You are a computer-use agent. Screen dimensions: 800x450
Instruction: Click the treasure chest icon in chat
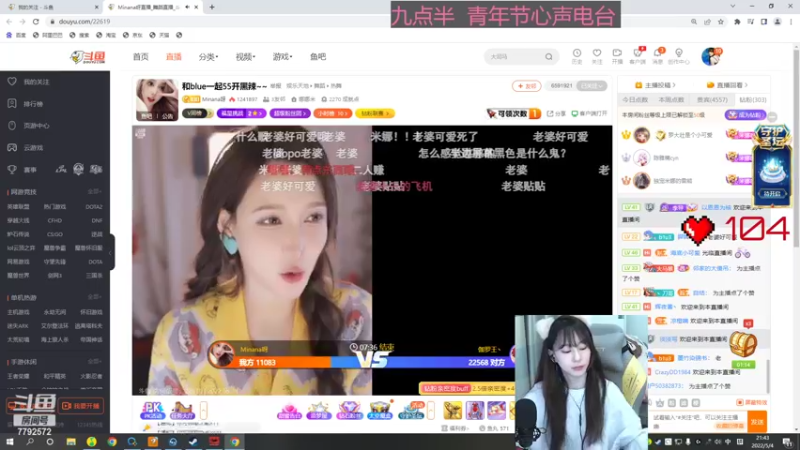(742, 344)
